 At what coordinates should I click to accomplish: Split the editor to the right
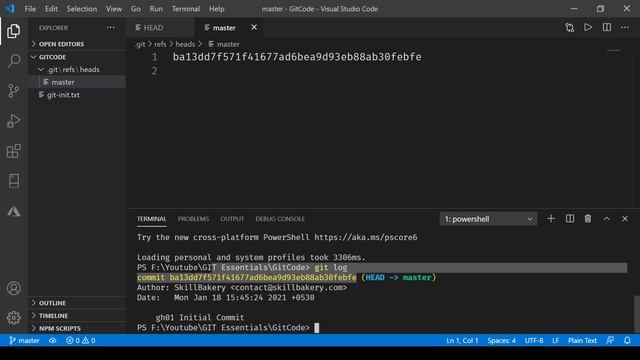click(x=607, y=27)
